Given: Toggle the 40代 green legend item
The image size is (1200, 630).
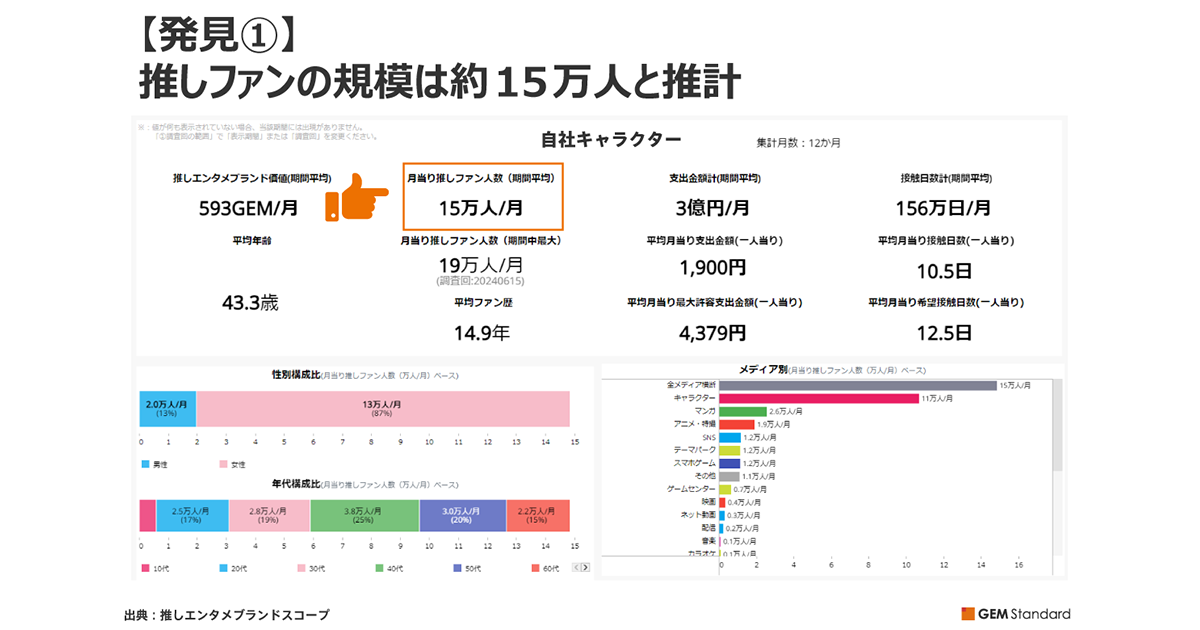Looking at the screenshot, I should coord(380,568).
